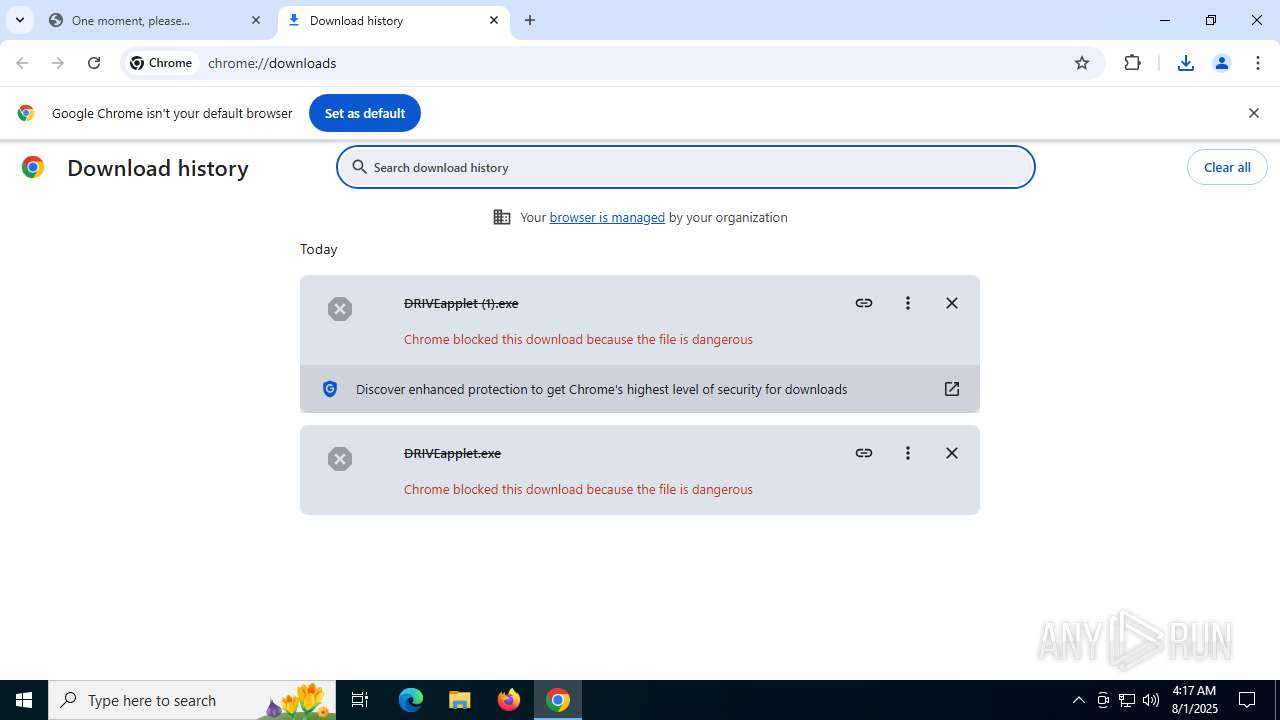Dismiss the default browser infobar

[1253, 113]
